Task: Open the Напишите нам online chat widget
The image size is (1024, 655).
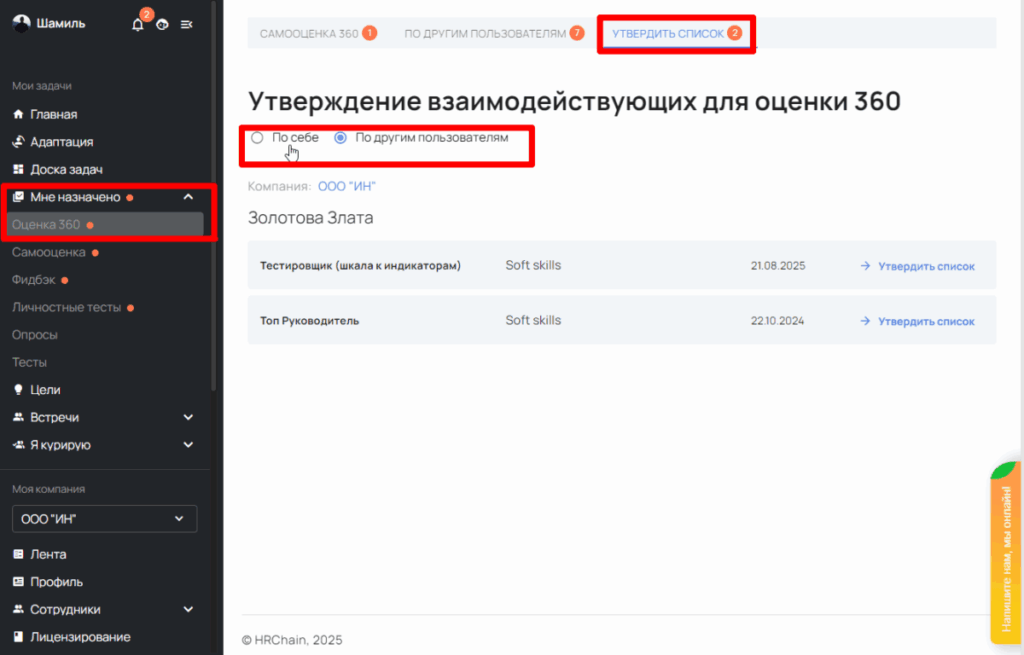Action: (1006, 551)
